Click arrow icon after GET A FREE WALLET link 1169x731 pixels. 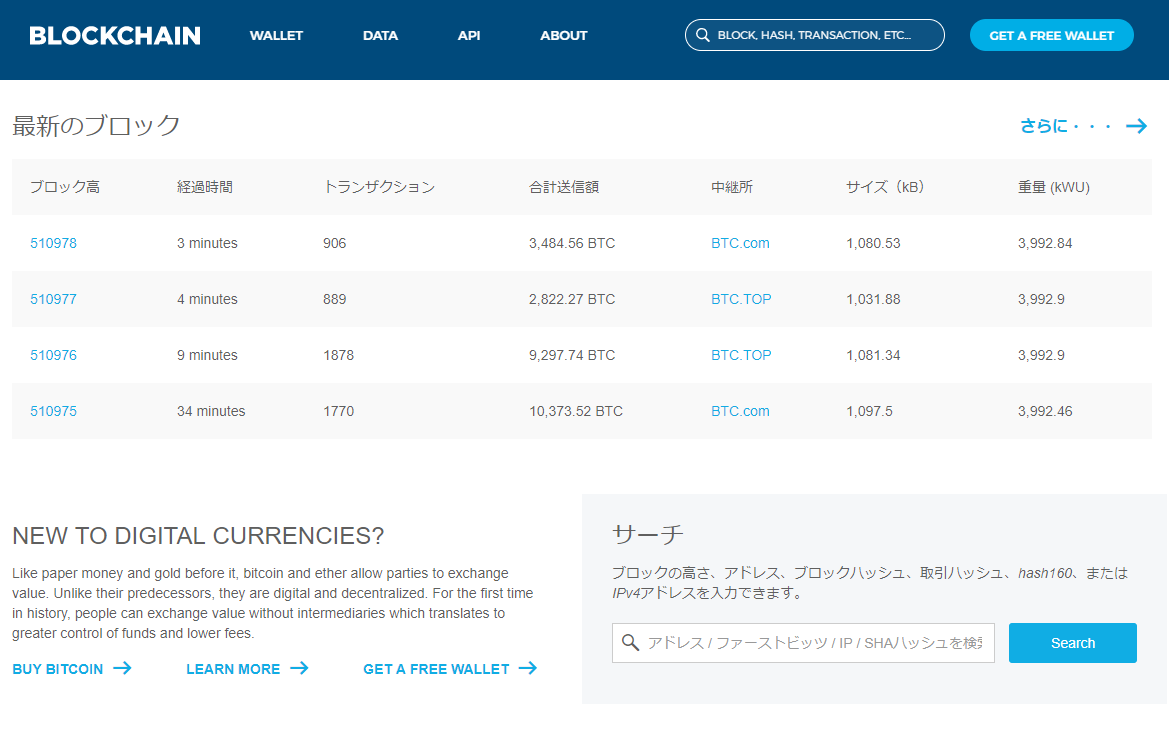tap(528, 668)
